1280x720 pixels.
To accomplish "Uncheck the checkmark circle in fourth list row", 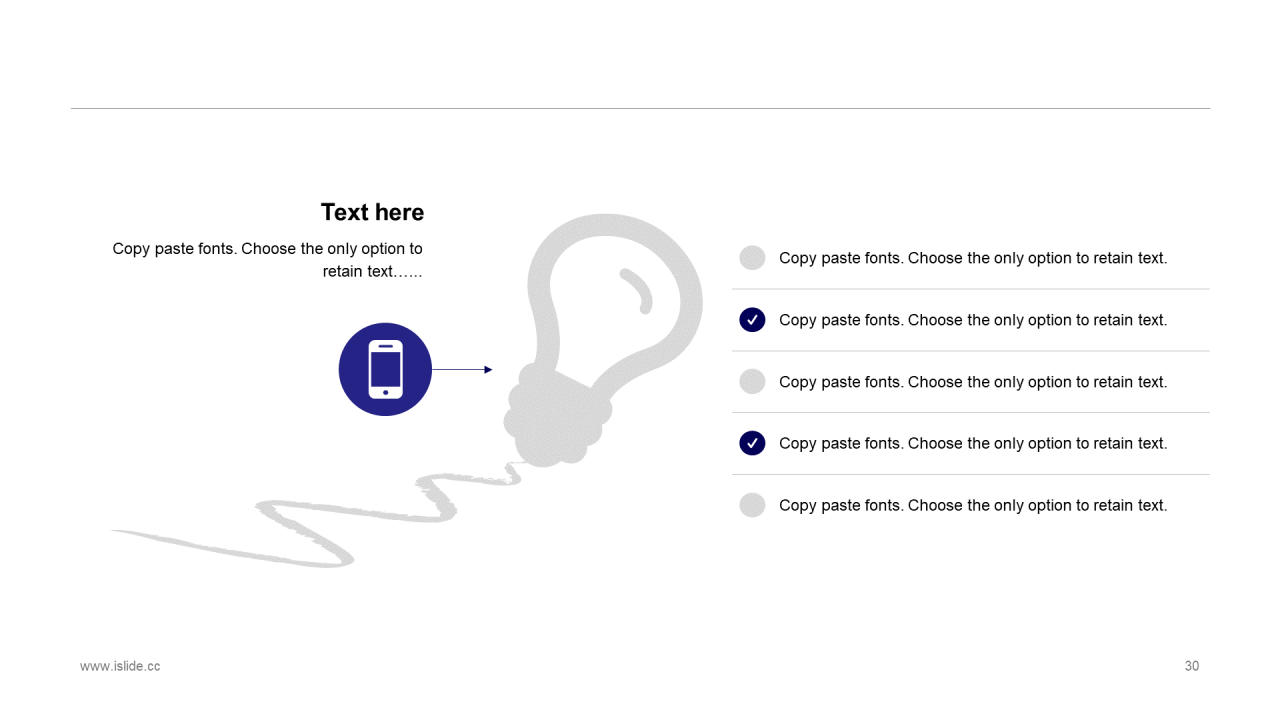I will (752, 443).
